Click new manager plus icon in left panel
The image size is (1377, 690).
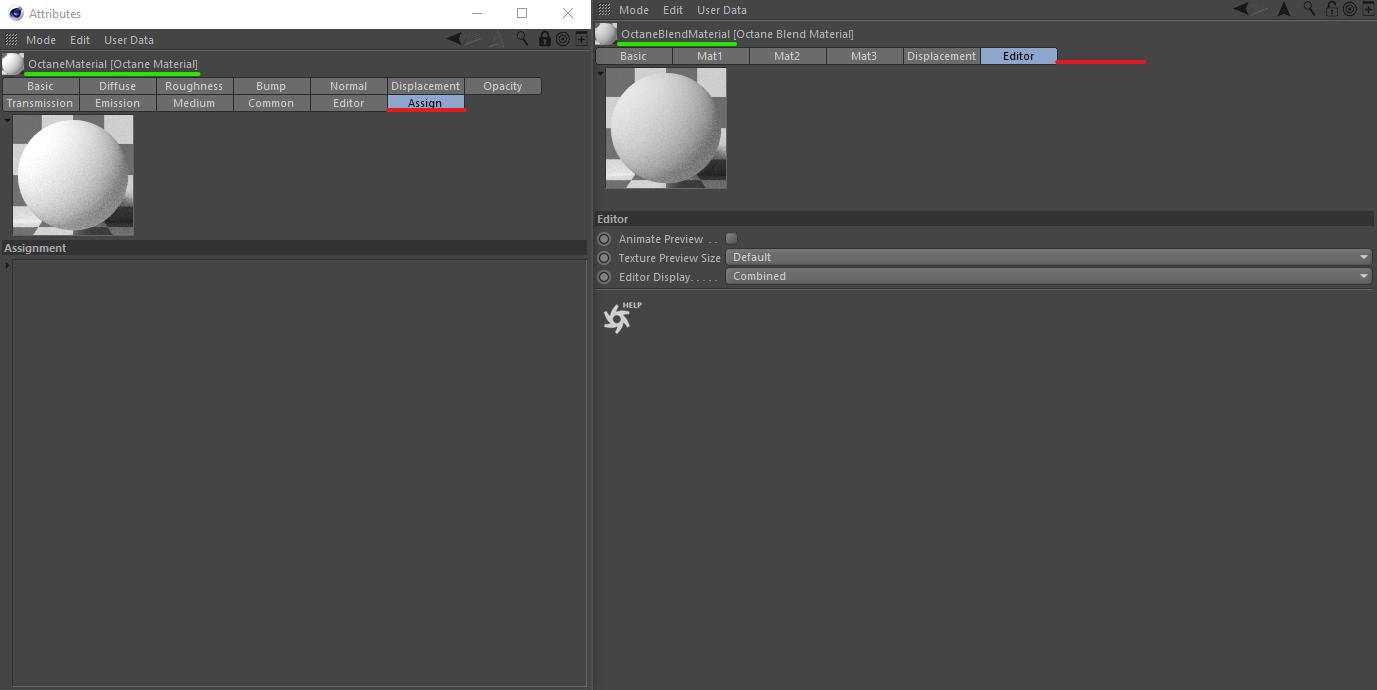[582, 39]
